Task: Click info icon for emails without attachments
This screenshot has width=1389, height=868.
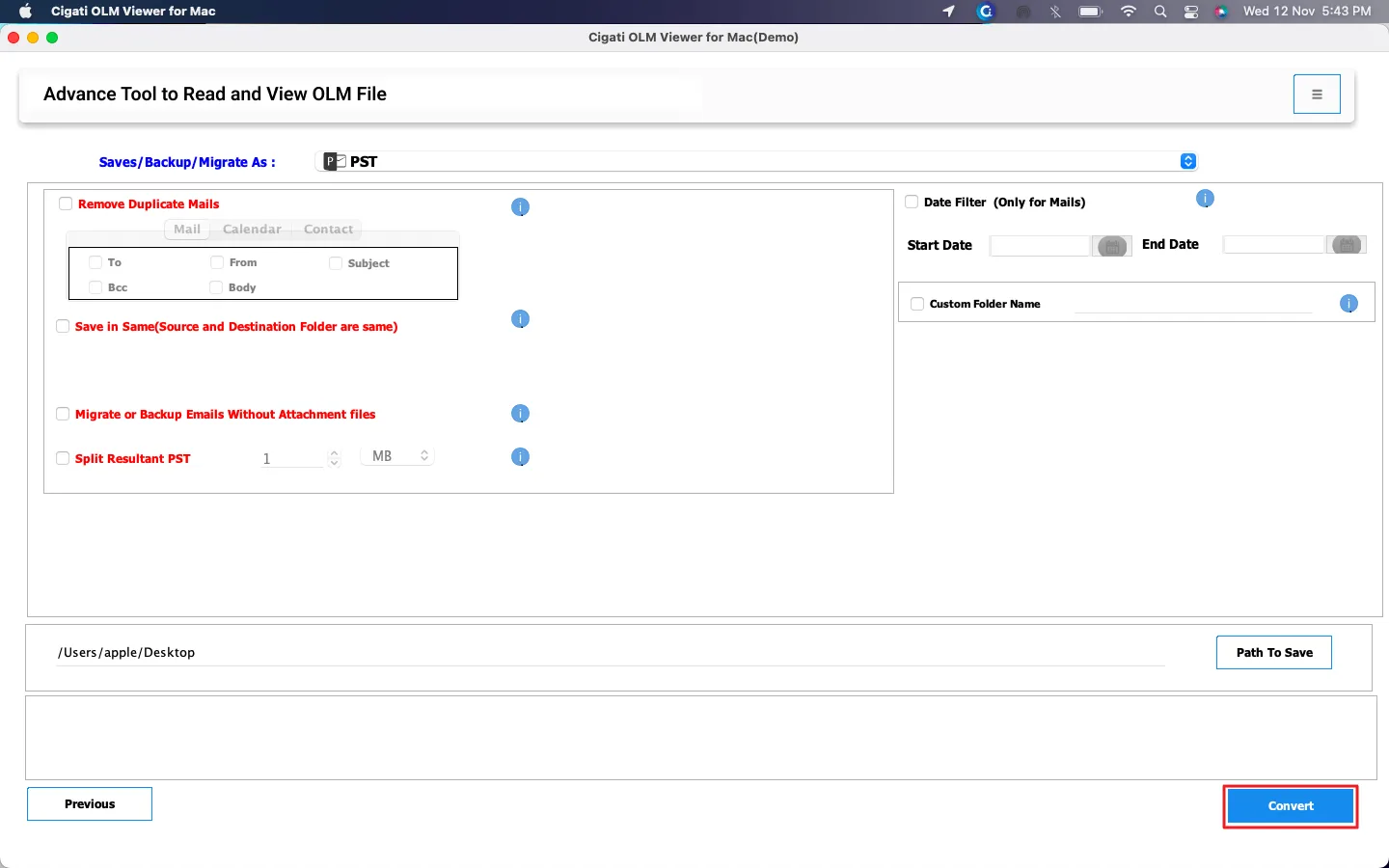Action: click(x=520, y=414)
